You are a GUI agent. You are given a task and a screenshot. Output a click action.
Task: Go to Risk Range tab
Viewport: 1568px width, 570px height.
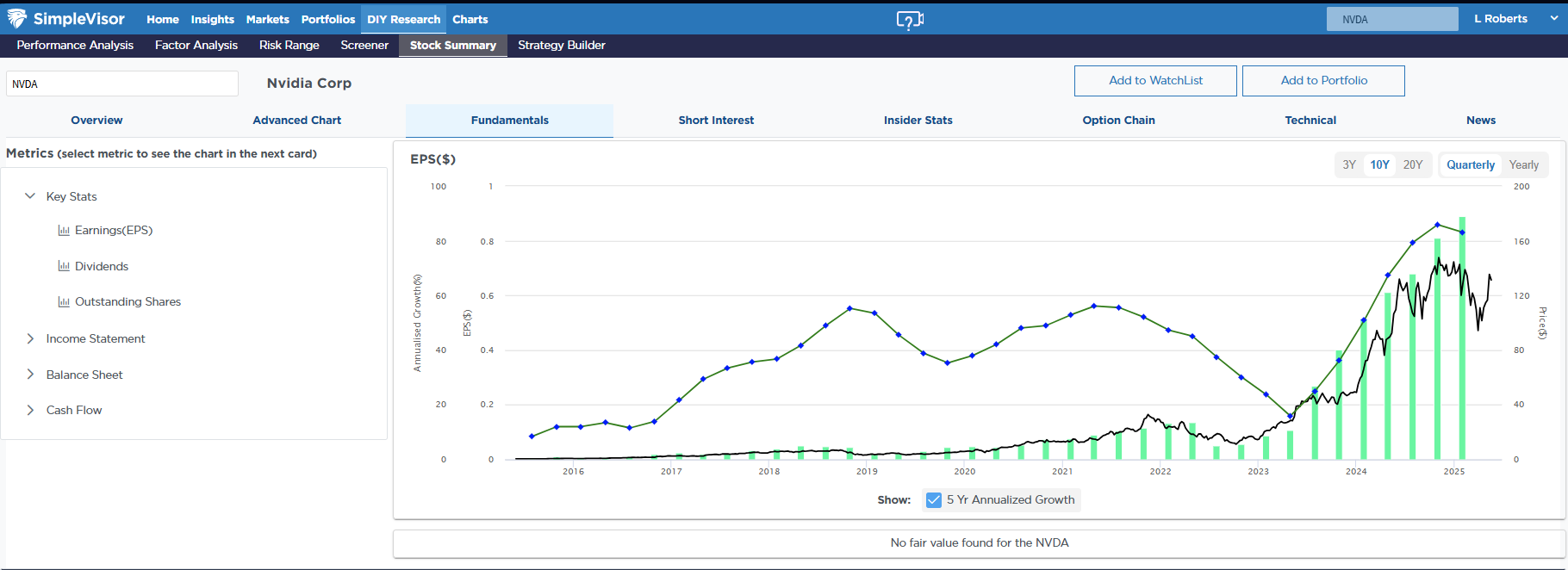tap(289, 45)
